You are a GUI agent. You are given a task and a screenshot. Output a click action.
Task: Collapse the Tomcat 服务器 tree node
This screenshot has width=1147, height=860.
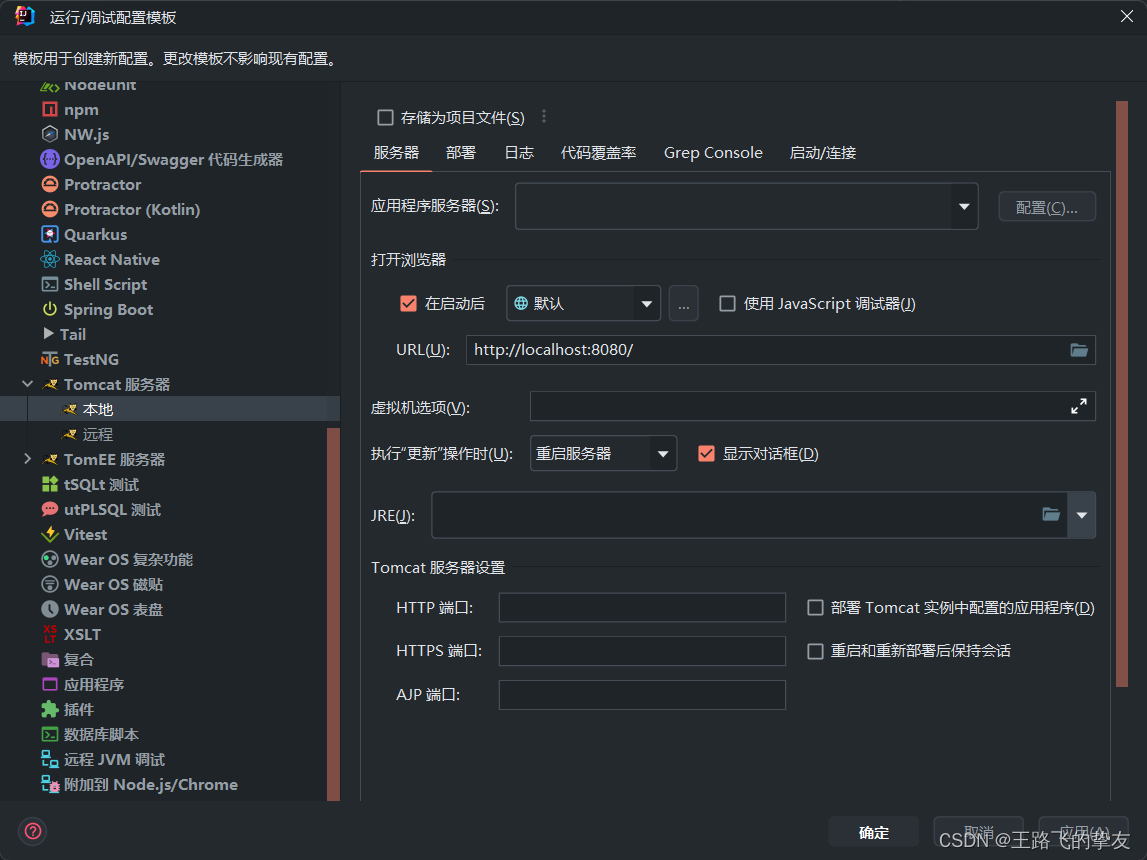28,384
